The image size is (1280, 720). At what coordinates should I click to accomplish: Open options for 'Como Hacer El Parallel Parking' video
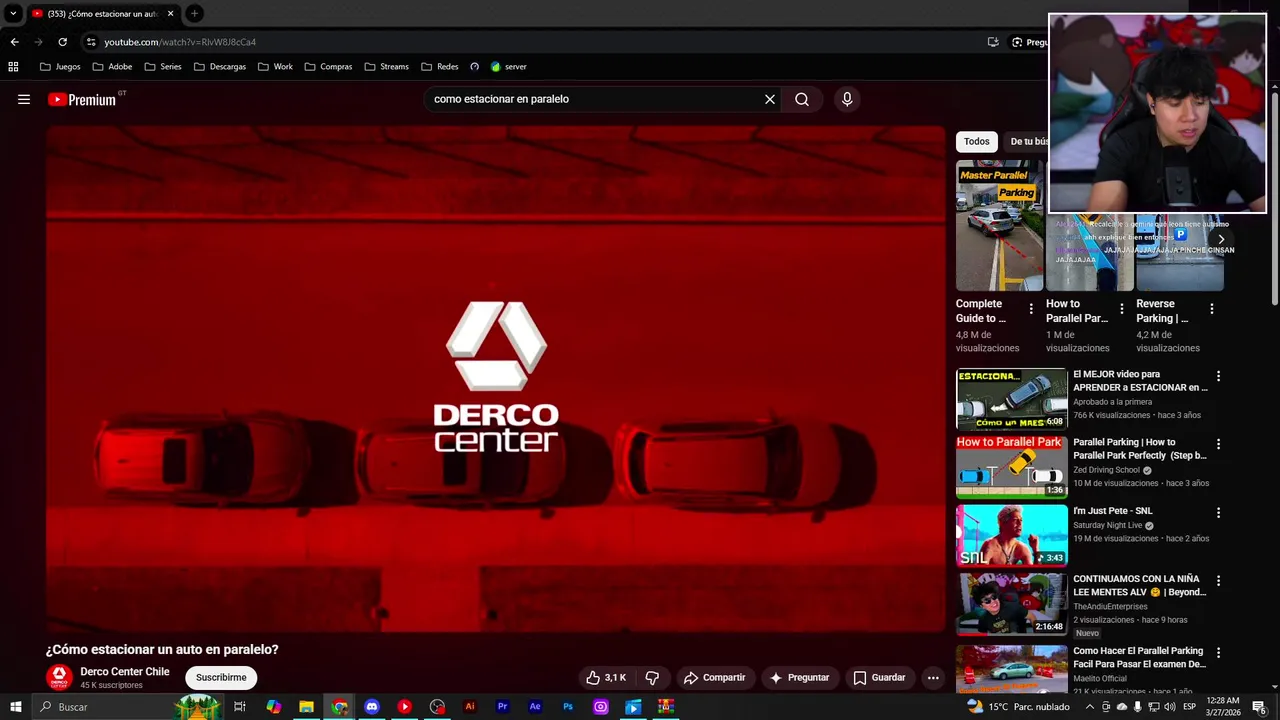coord(1218,653)
